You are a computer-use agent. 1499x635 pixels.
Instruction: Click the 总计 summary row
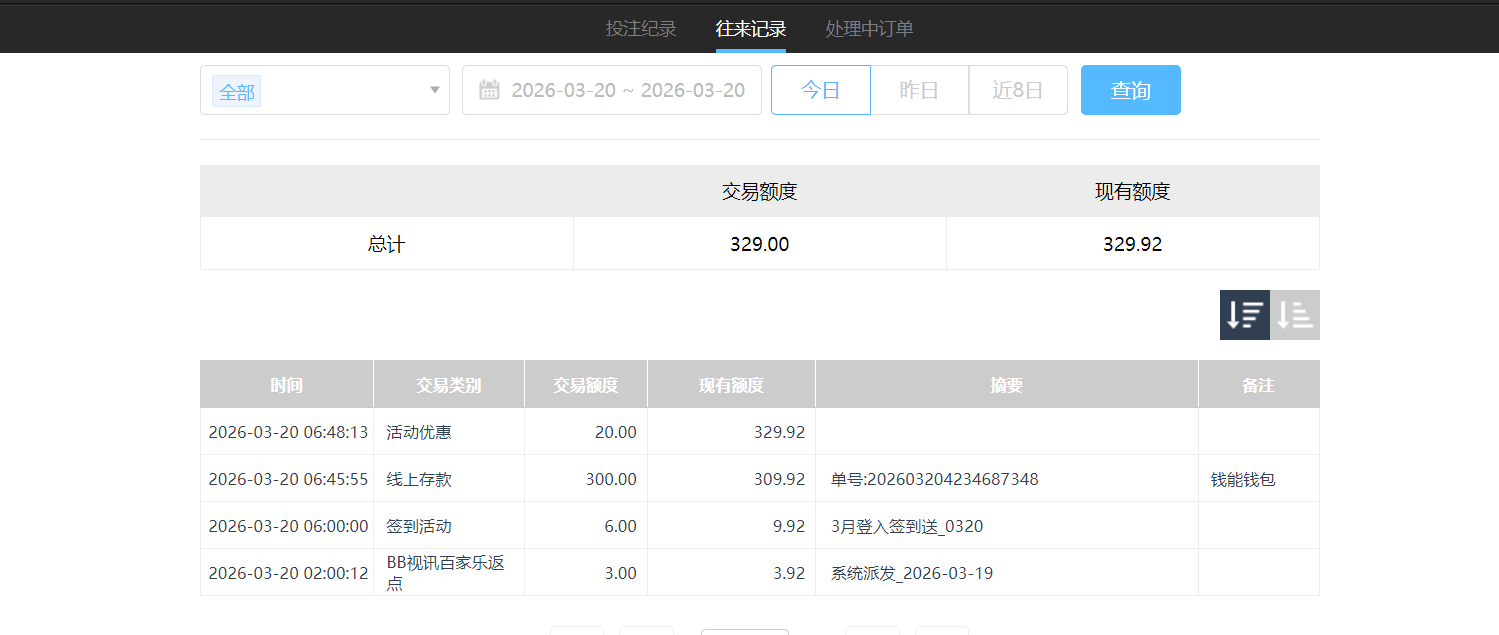click(x=386, y=243)
